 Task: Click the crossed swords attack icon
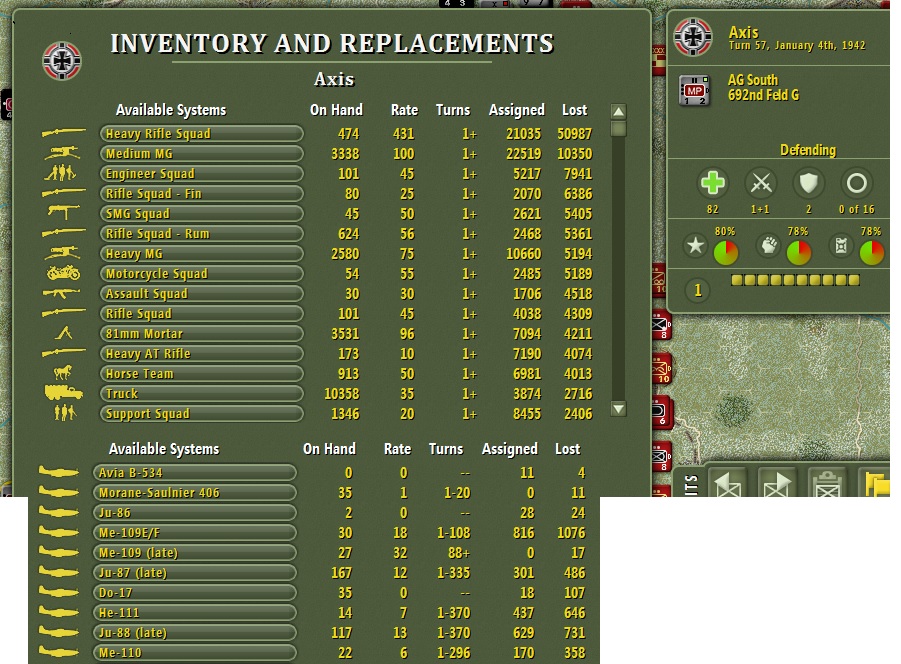coord(761,184)
